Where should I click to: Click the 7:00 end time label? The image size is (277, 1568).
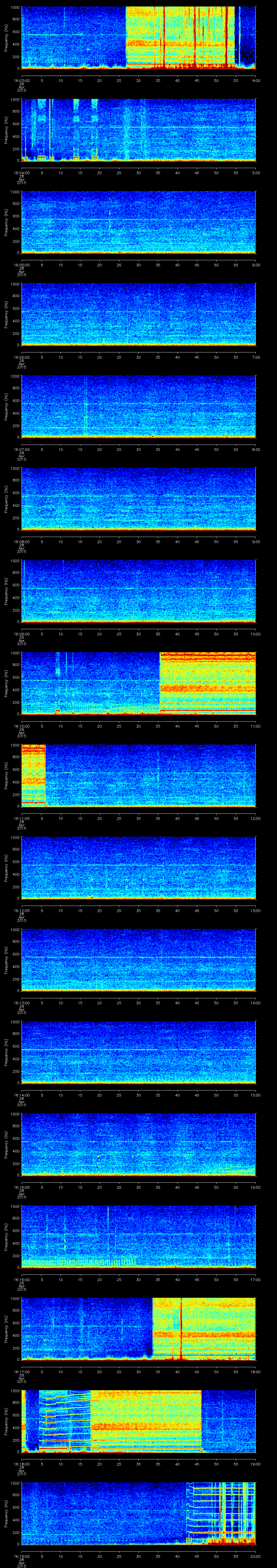pos(256,358)
